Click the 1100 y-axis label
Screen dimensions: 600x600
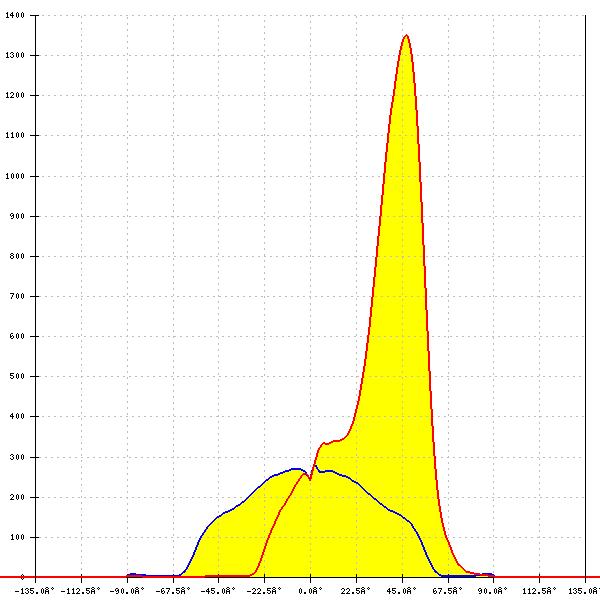(15, 135)
